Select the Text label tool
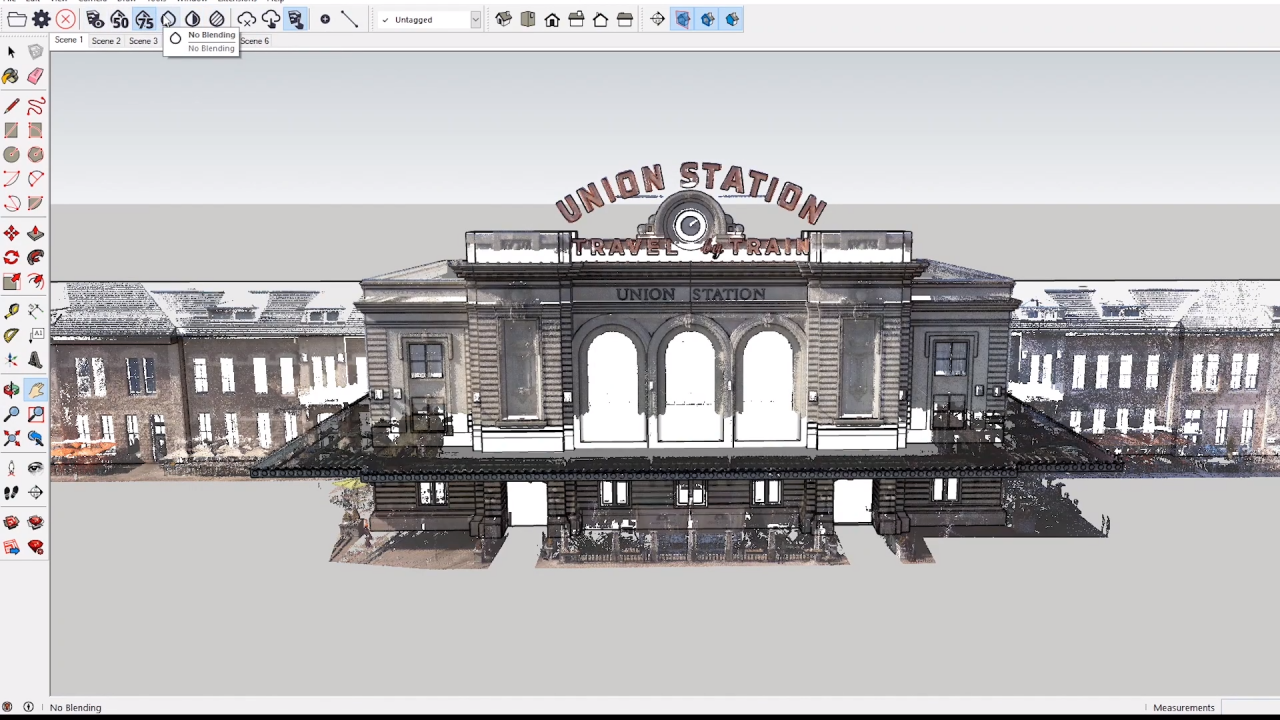1280x720 pixels. point(35,335)
